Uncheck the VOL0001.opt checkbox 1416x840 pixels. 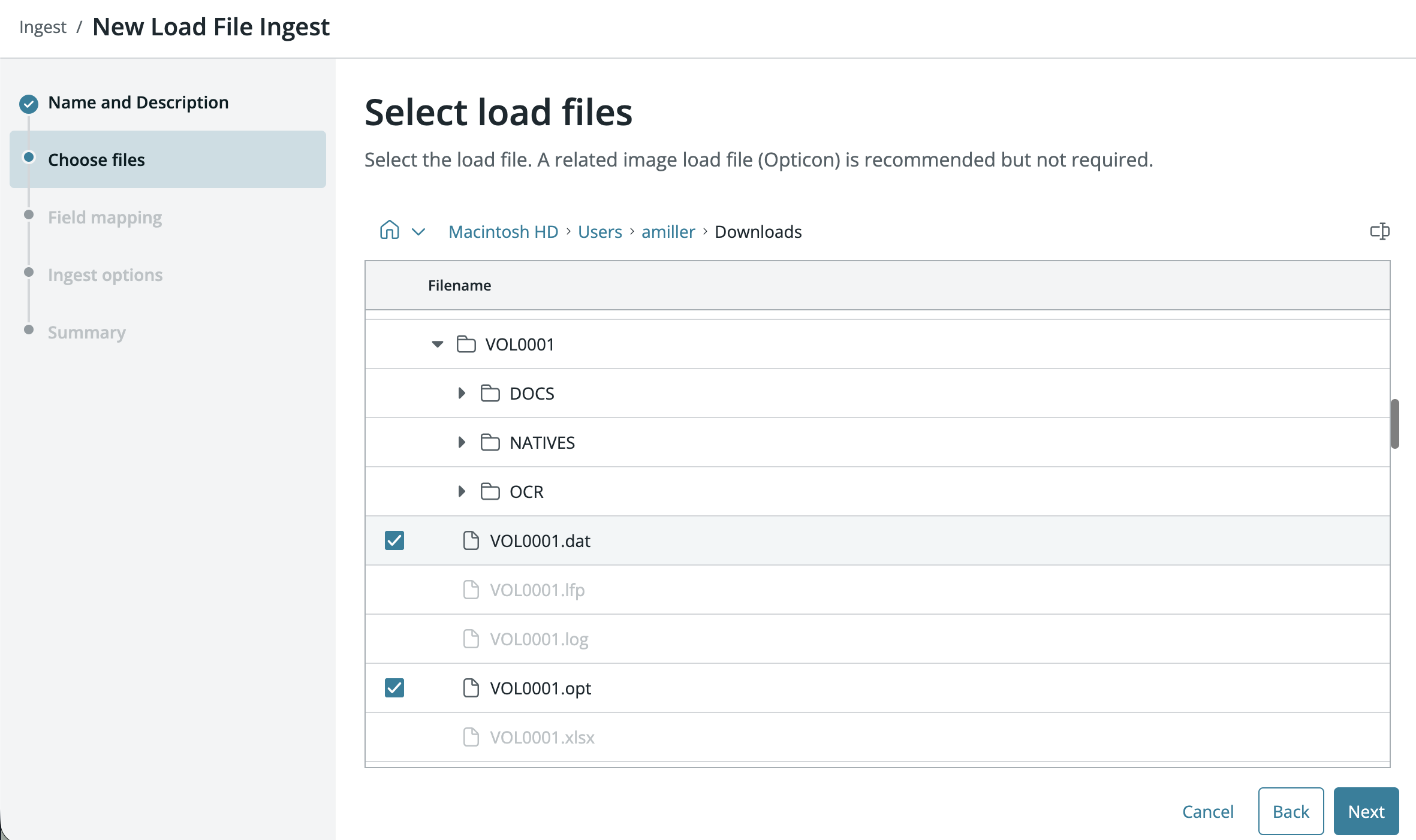coord(394,688)
